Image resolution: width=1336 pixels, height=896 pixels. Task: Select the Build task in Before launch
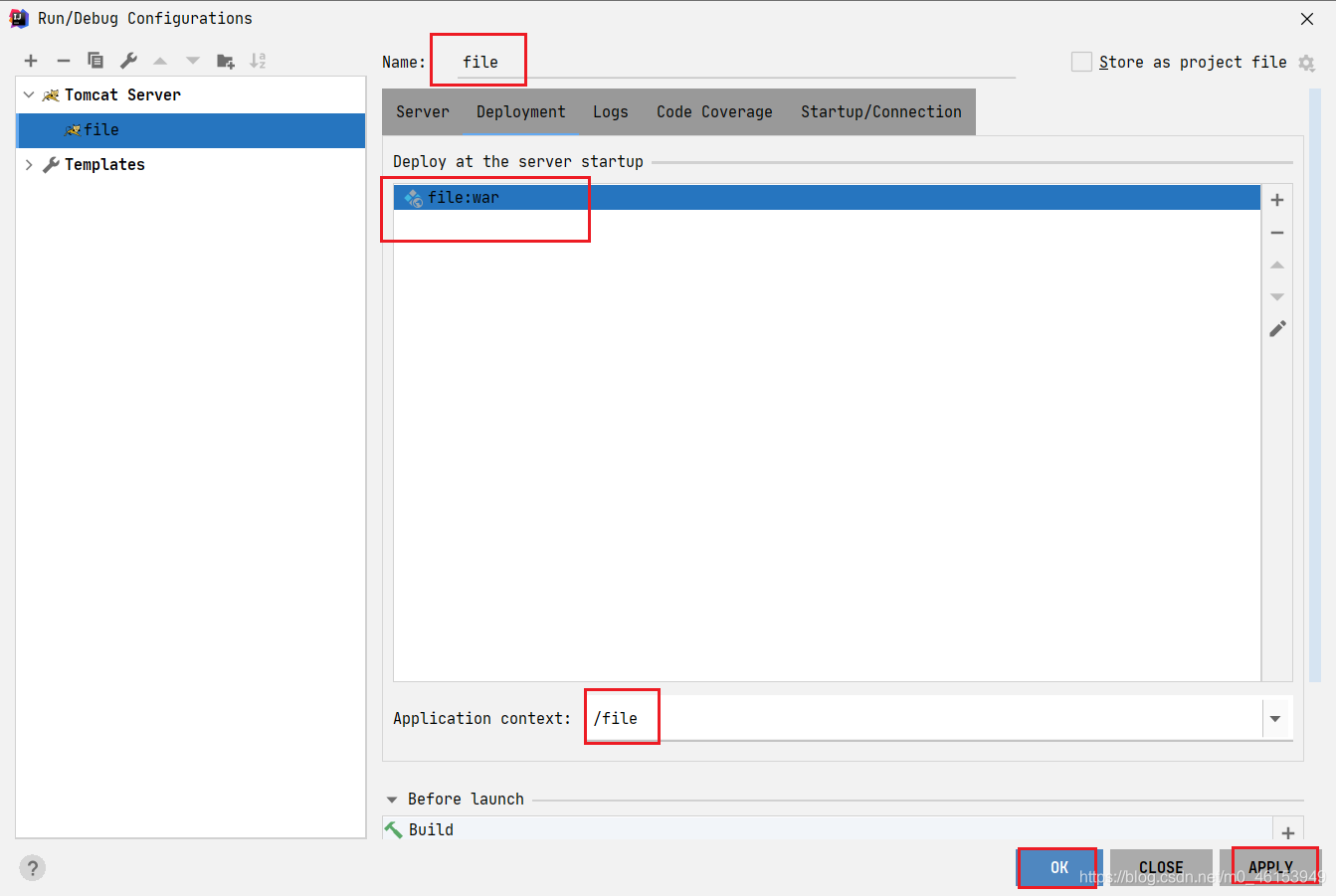point(828,829)
